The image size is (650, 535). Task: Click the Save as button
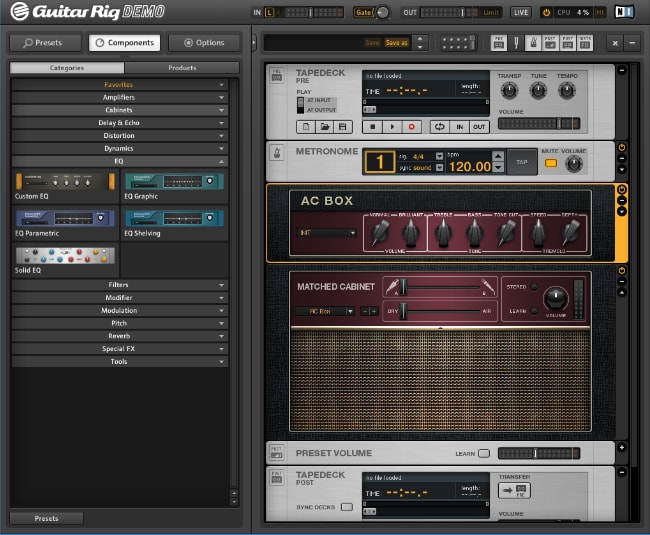click(x=397, y=43)
